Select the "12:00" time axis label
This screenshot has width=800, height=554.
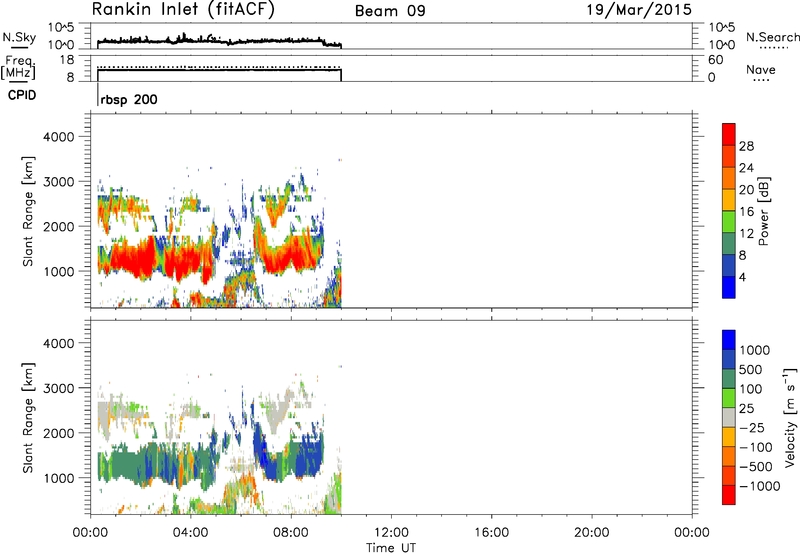[391, 533]
